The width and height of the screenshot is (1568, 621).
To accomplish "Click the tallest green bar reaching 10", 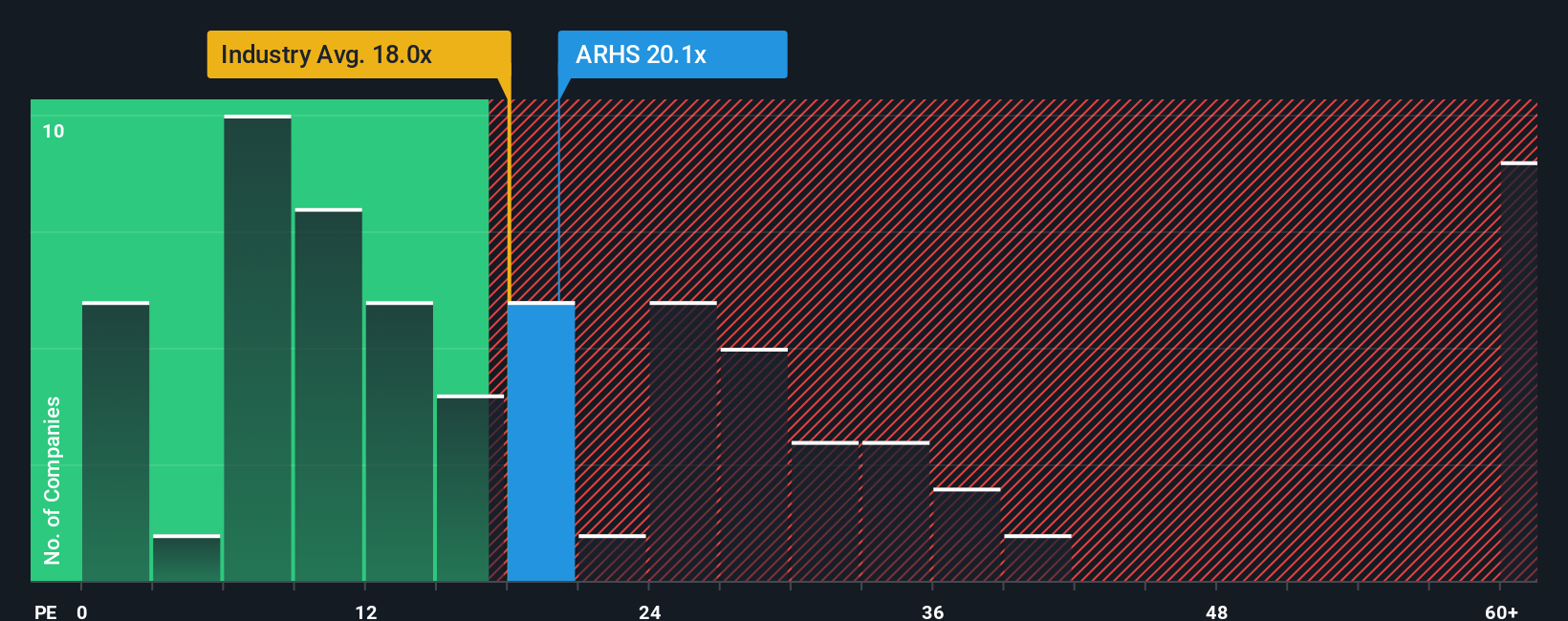I will coord(257,348).
